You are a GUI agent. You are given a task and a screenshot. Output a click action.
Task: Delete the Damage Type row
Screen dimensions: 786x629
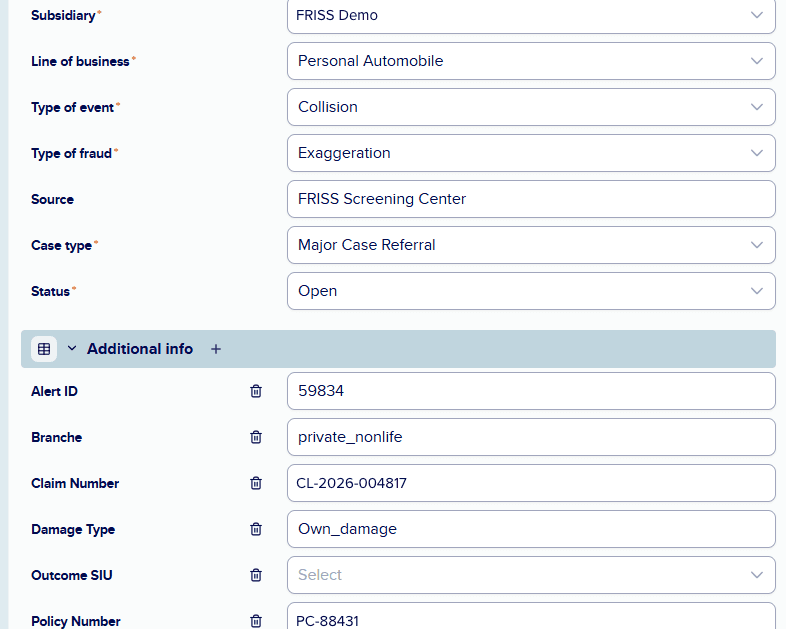(256, 529)
